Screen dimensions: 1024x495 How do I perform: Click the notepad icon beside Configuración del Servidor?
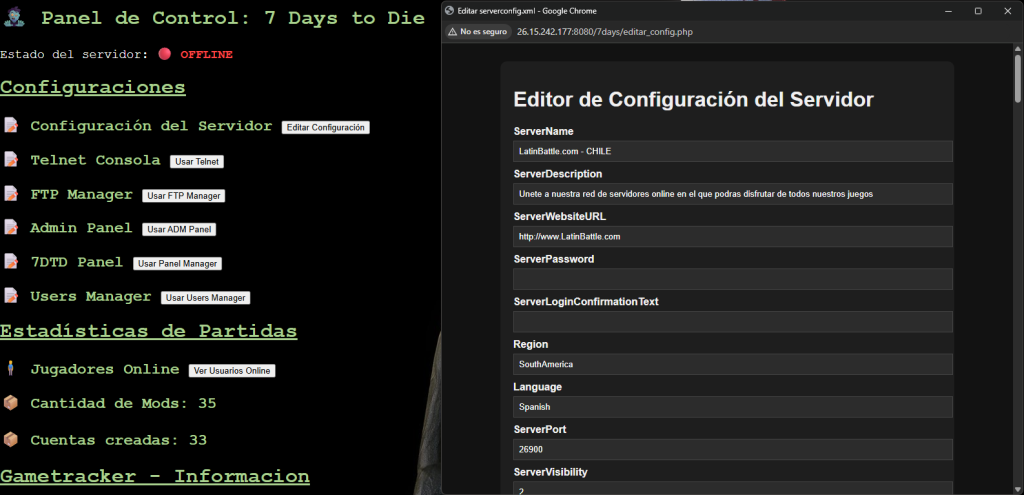(11, 125)
